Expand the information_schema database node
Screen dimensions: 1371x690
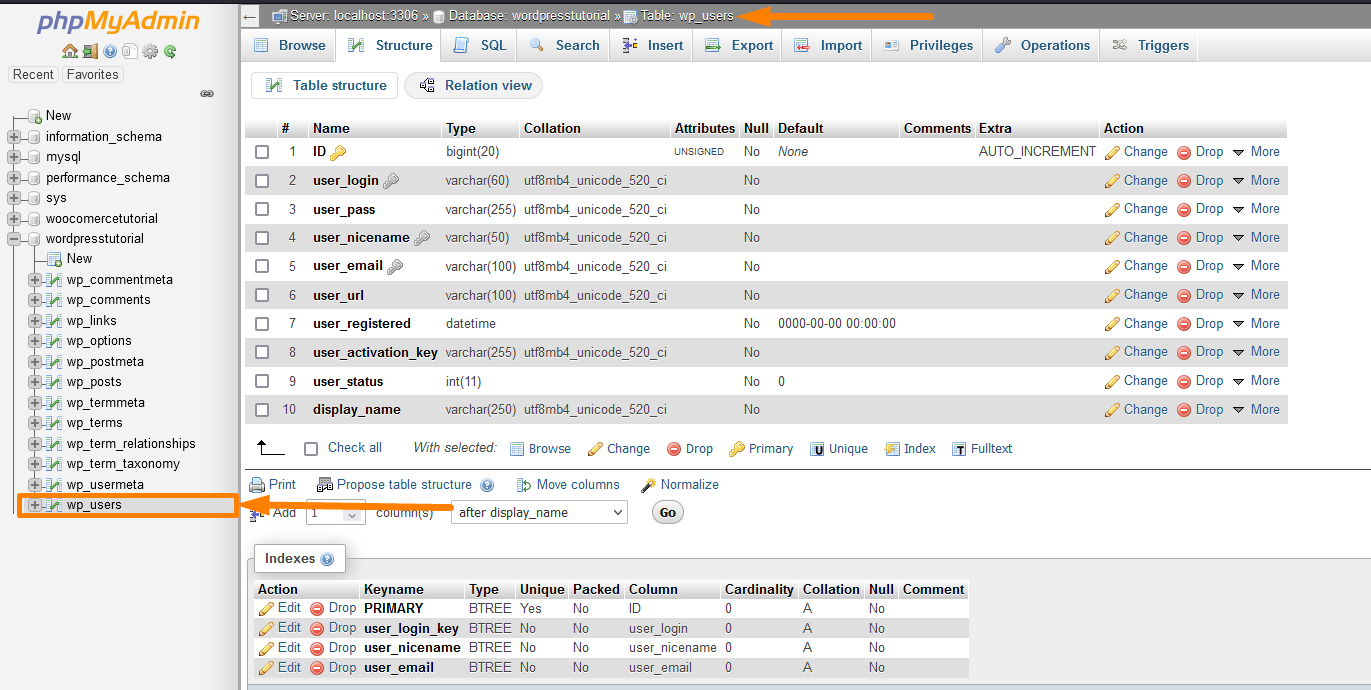14,137
